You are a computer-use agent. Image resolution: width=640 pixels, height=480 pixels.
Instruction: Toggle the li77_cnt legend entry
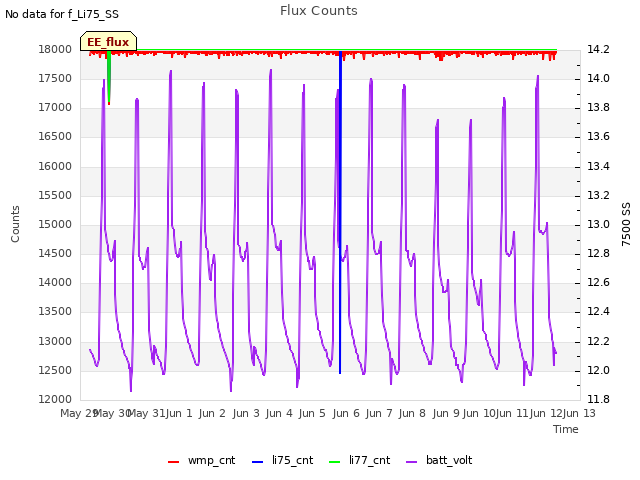[360, 460]
